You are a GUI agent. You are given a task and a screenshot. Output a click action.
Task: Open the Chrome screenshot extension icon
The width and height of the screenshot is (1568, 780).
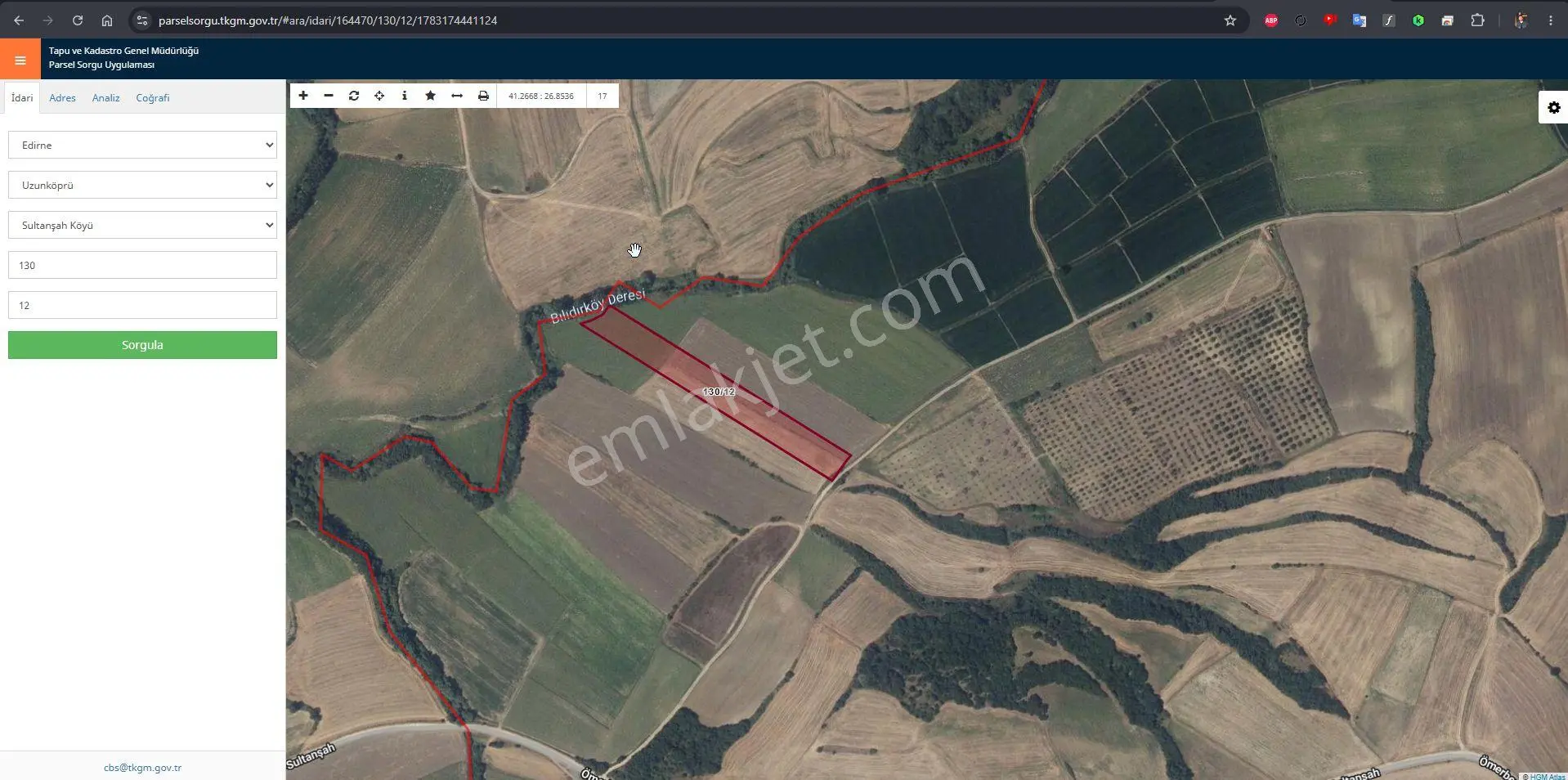[x=1448, y=20]
